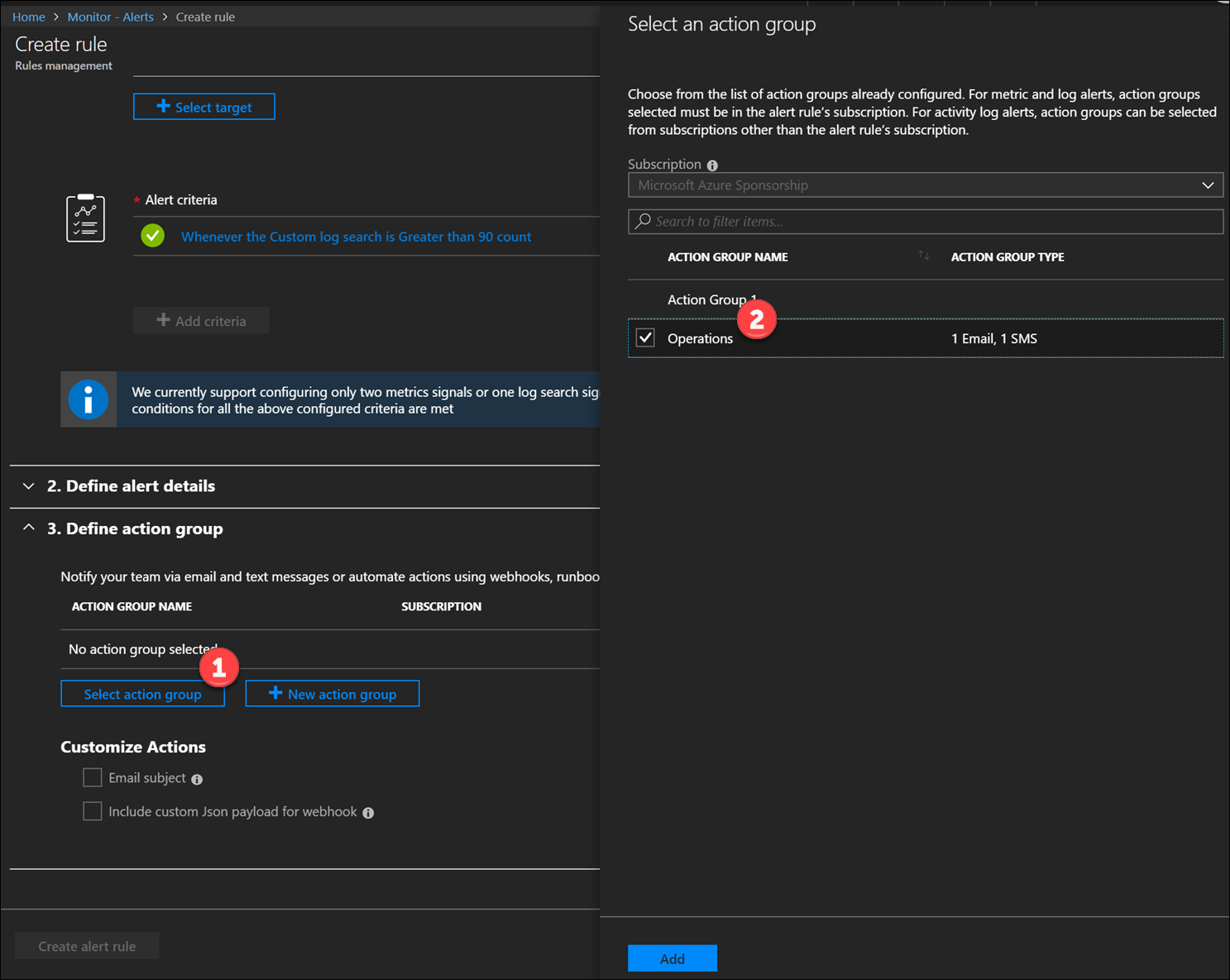
Task: Enable the Email subject checkbox
Action: point(93,777)
